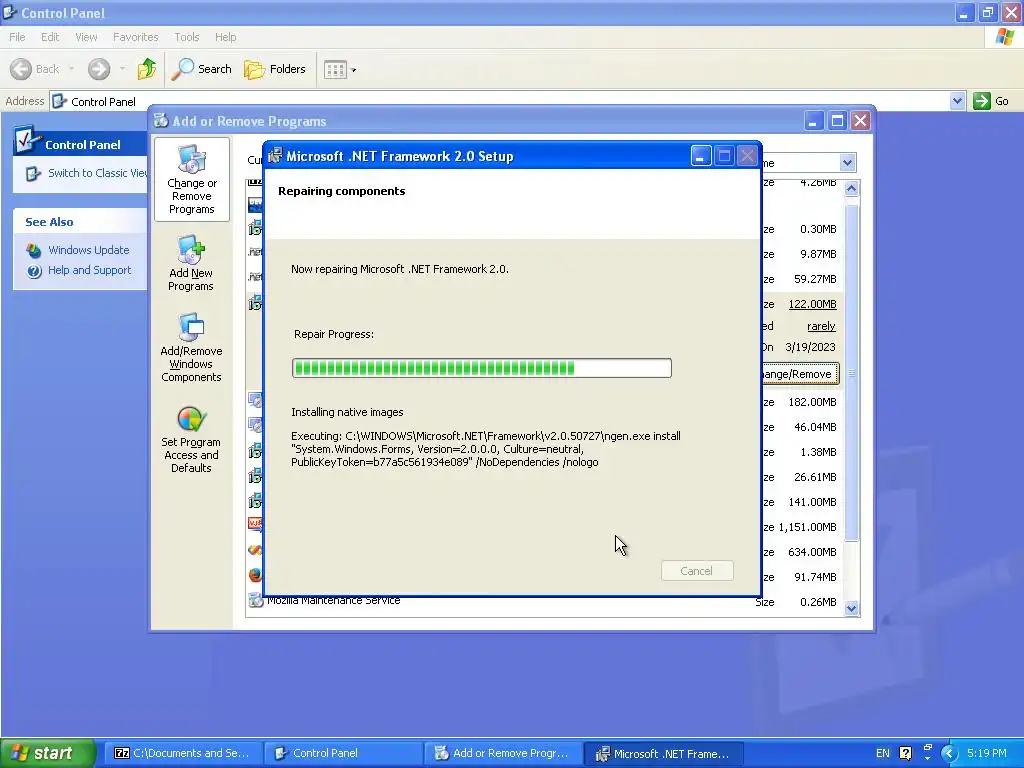Open the Sort by dropdown in Add or Remove Programs
The width and height of the screenshot is (1024, 768).
click(x=847, y=163)
